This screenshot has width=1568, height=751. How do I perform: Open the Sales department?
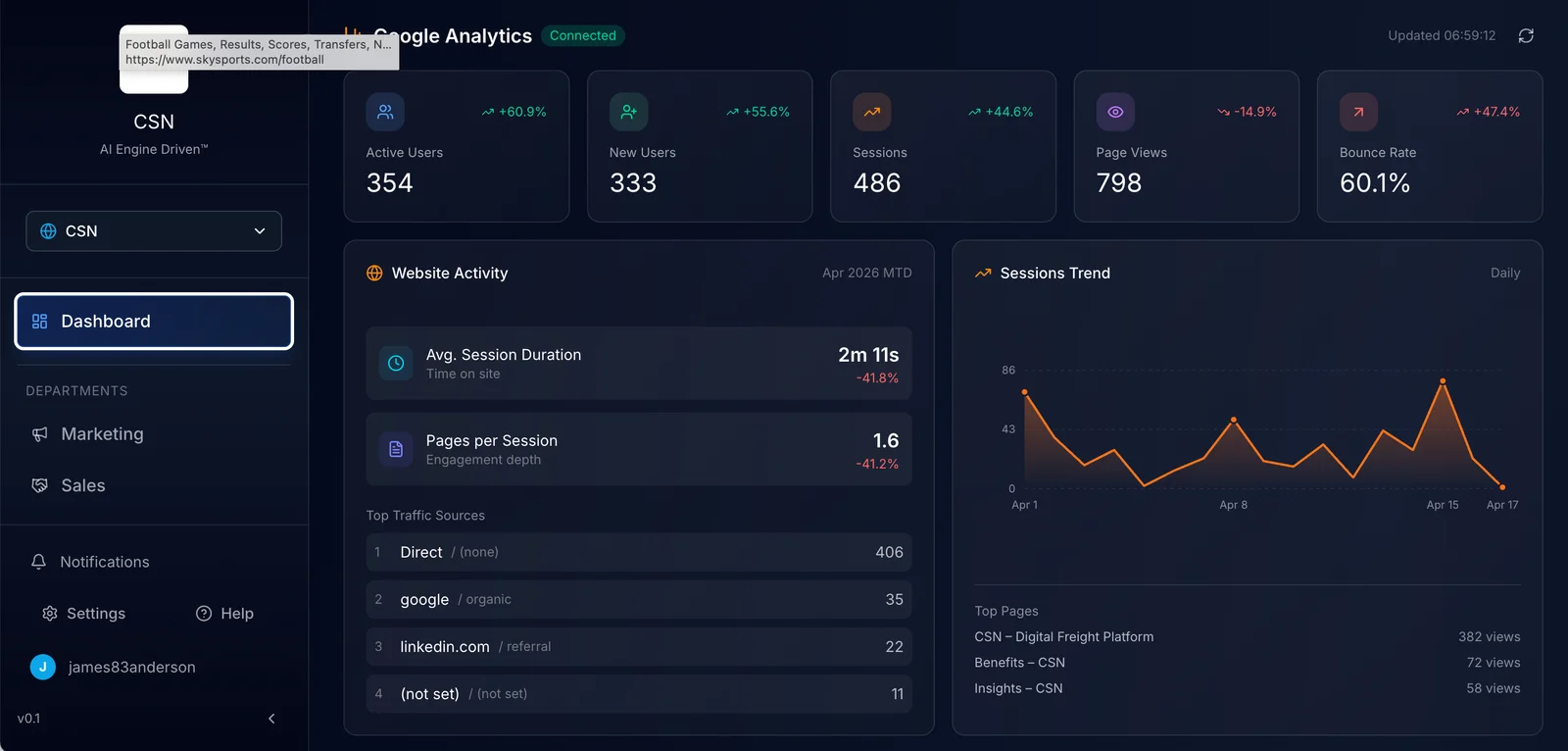83,485
